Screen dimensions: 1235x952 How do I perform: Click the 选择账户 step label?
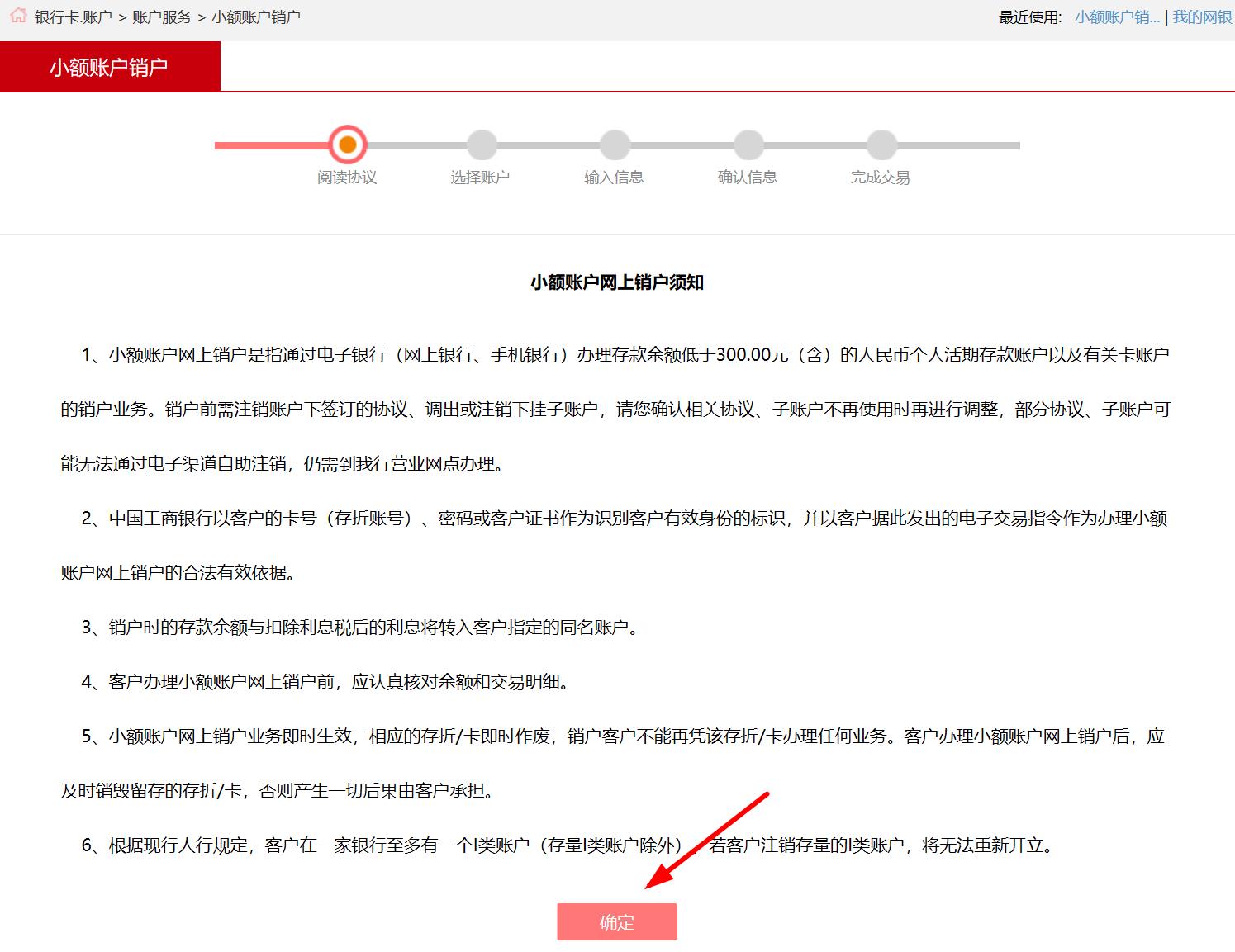(480, 178)
